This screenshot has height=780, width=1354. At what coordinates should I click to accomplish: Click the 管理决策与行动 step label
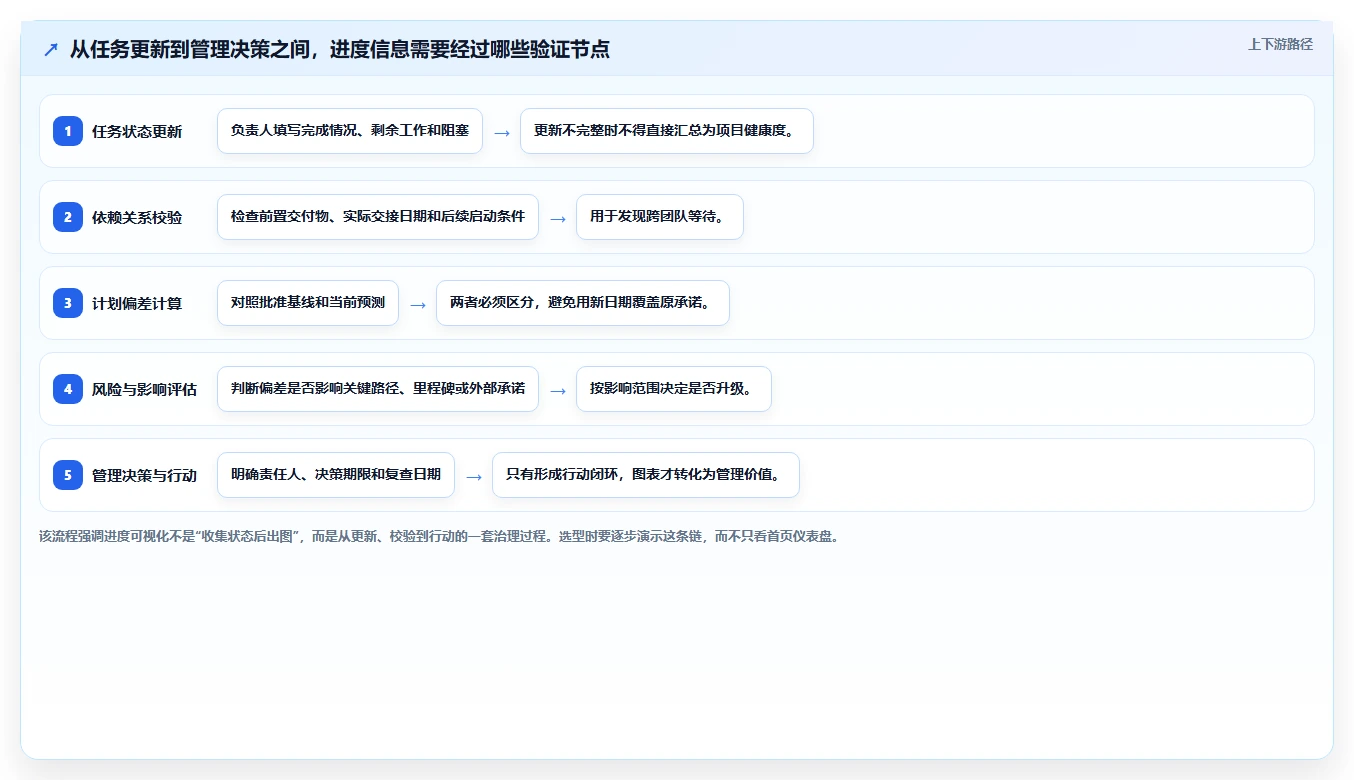click(144, 475)
